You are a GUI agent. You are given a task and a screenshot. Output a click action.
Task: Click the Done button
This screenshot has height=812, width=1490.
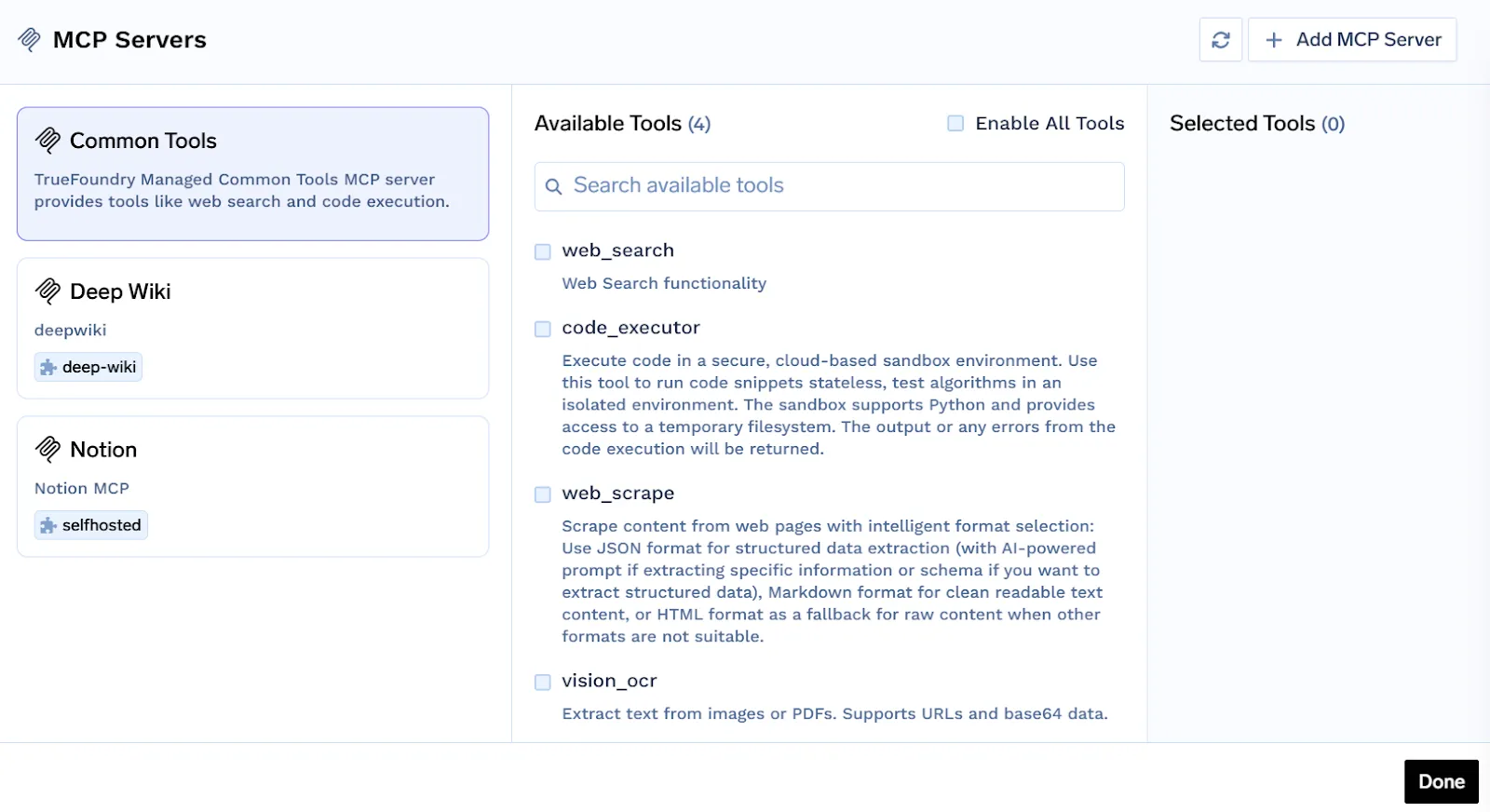1441,781
